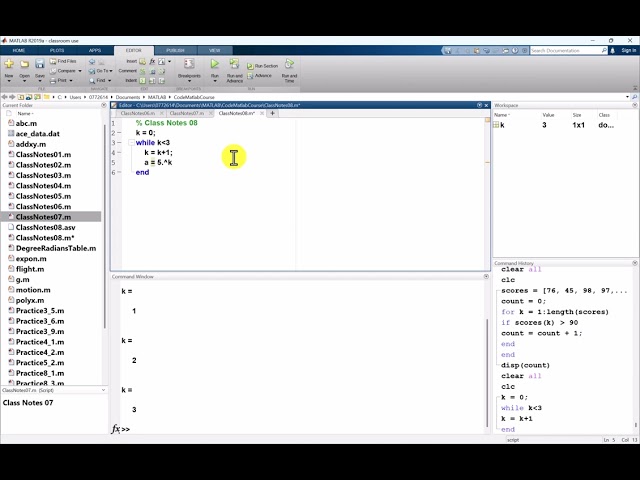The image size is (640, 480).
Task: Select the ClassNotes07.m editor tab
Action: [x=187, y=113]
